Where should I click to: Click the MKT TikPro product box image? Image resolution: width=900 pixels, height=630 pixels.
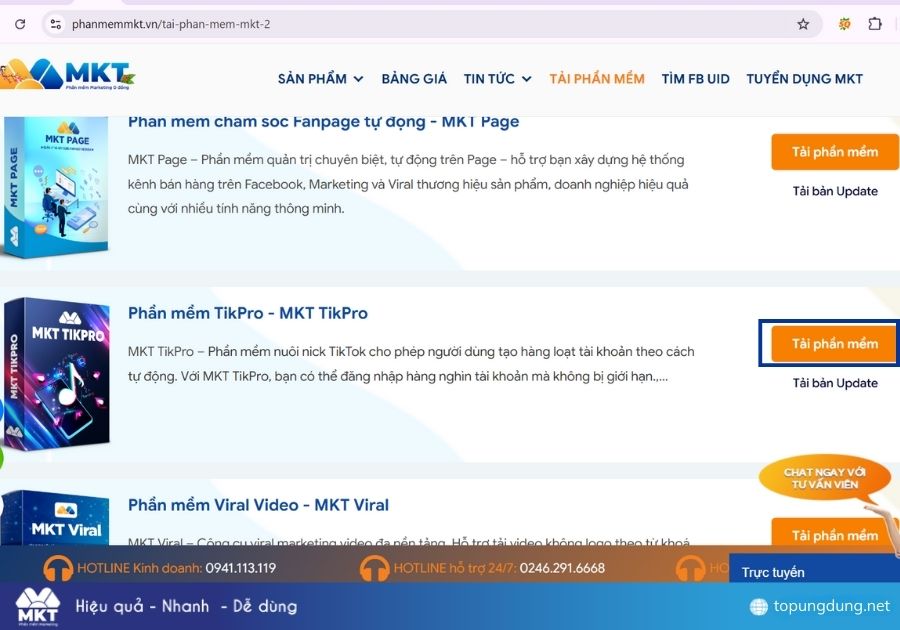point(56,374)
